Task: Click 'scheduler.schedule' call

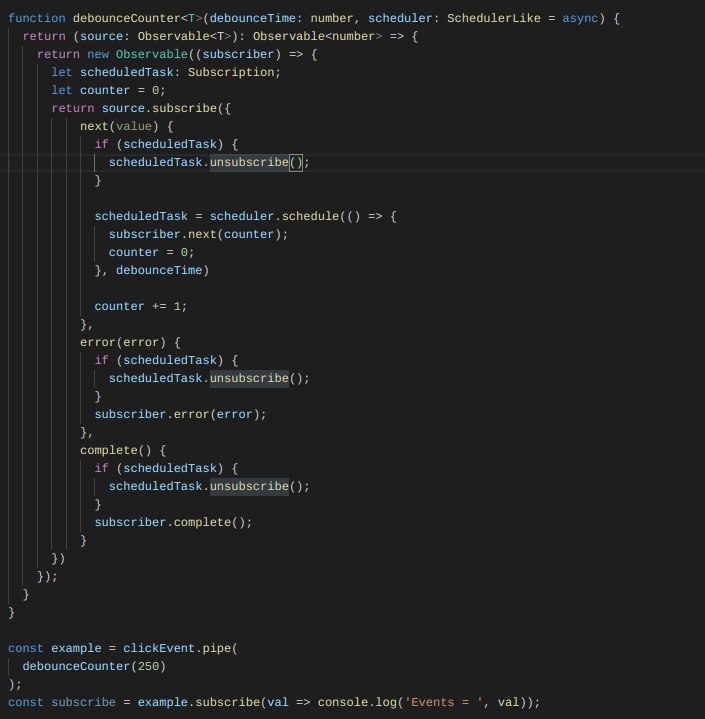Action: (x=274, y=216)
